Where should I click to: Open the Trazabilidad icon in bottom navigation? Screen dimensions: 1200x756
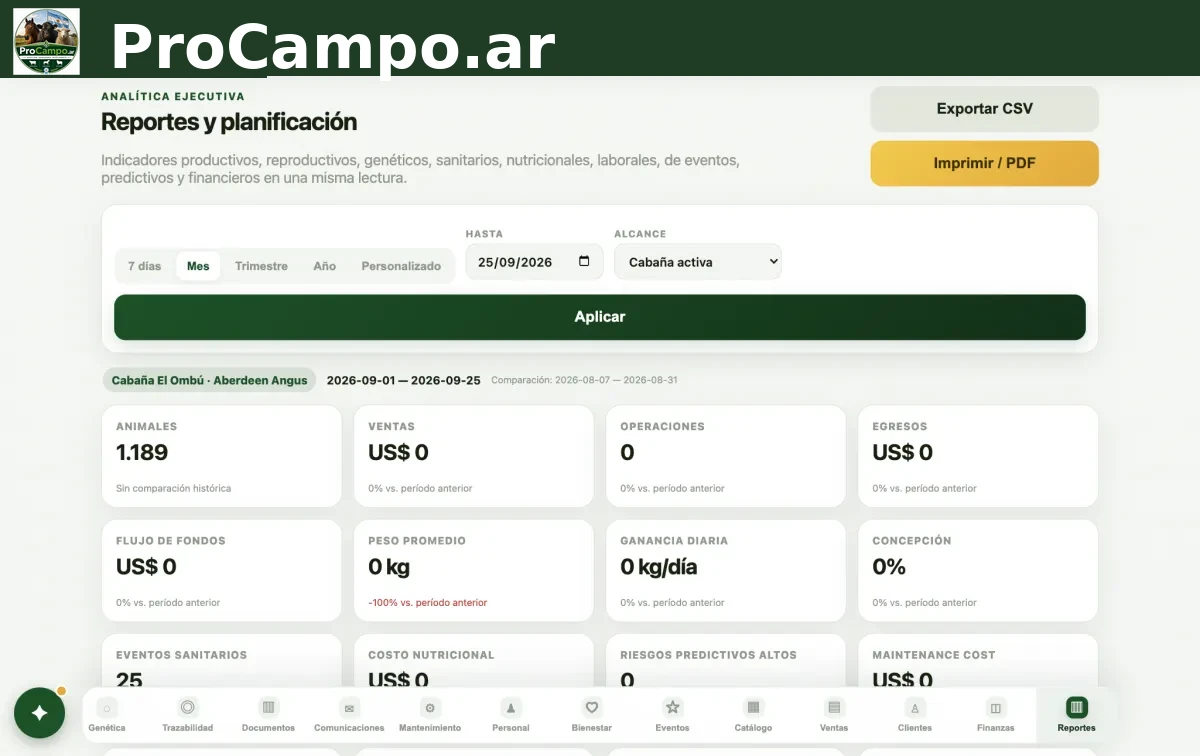tap(188, 707)
